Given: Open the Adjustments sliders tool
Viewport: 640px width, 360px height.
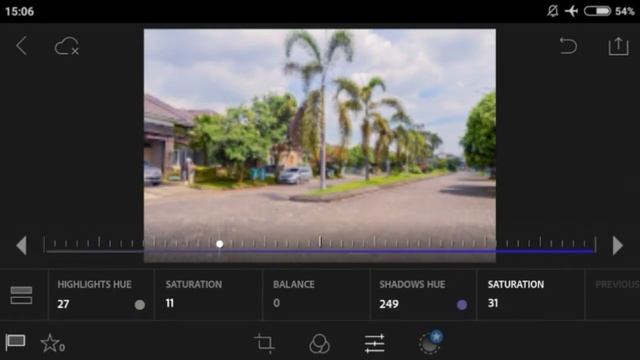Looking at the screenshot, I should pyautogui.click(x=374, y=343).
